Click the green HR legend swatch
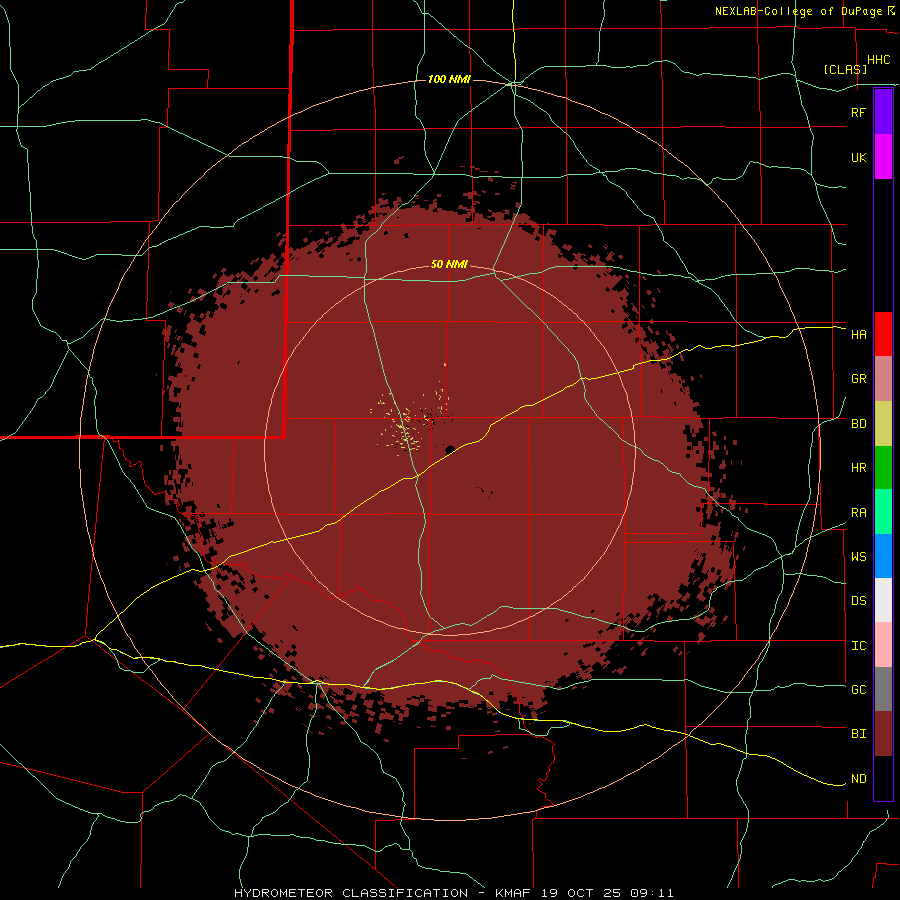Screen dimensions: 900x900 click(883, 468)
